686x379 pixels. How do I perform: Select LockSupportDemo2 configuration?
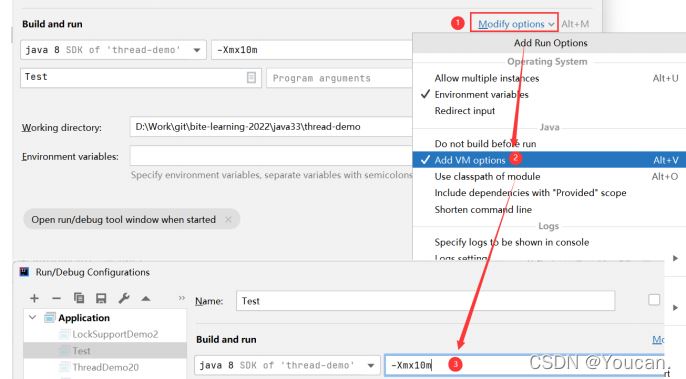coord(115,334)
